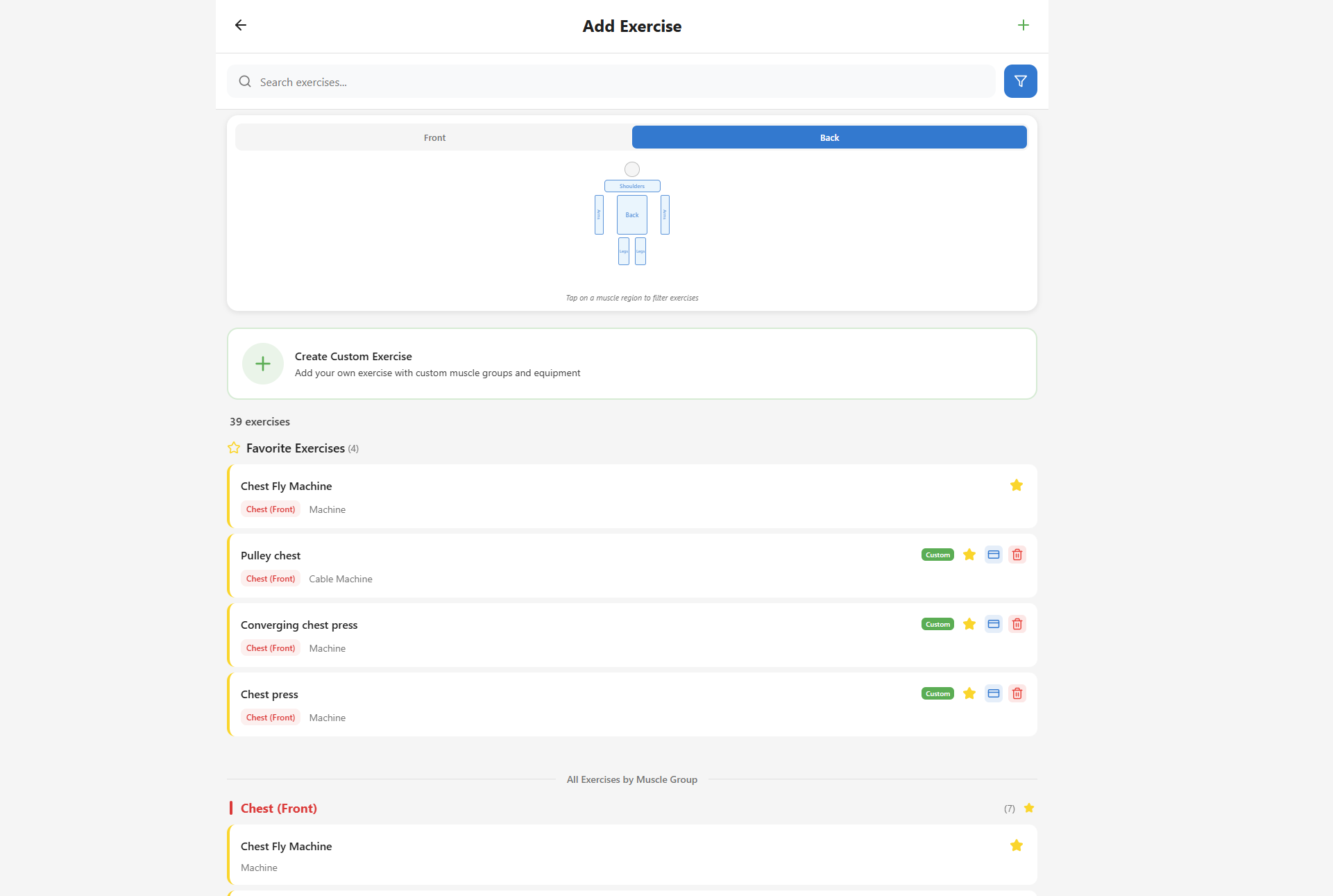Tap the Back muscle region on diagram
Viewport: 1333px width, 896px height.
point(631,214)
